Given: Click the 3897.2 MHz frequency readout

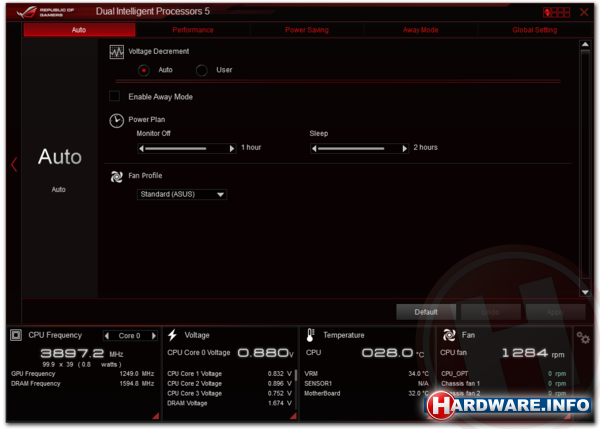Looking at the screenshot, I should coord(82,353).
